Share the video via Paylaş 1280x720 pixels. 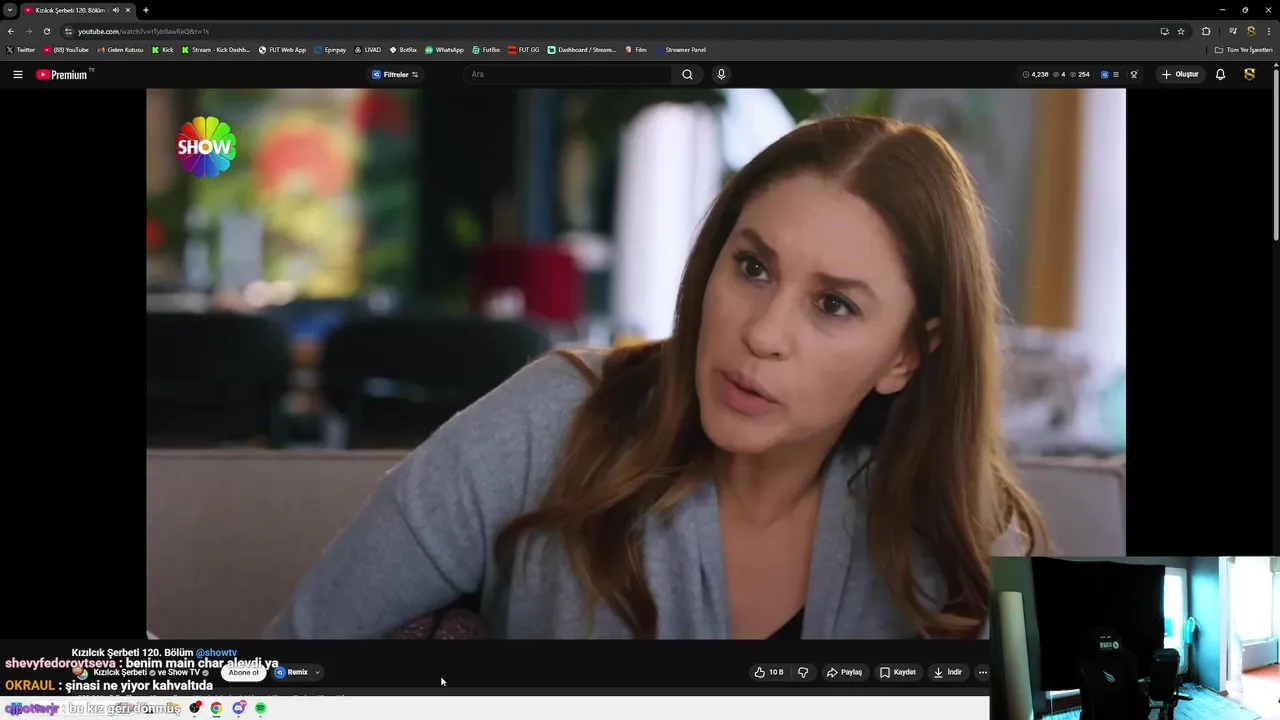(844, 672)
